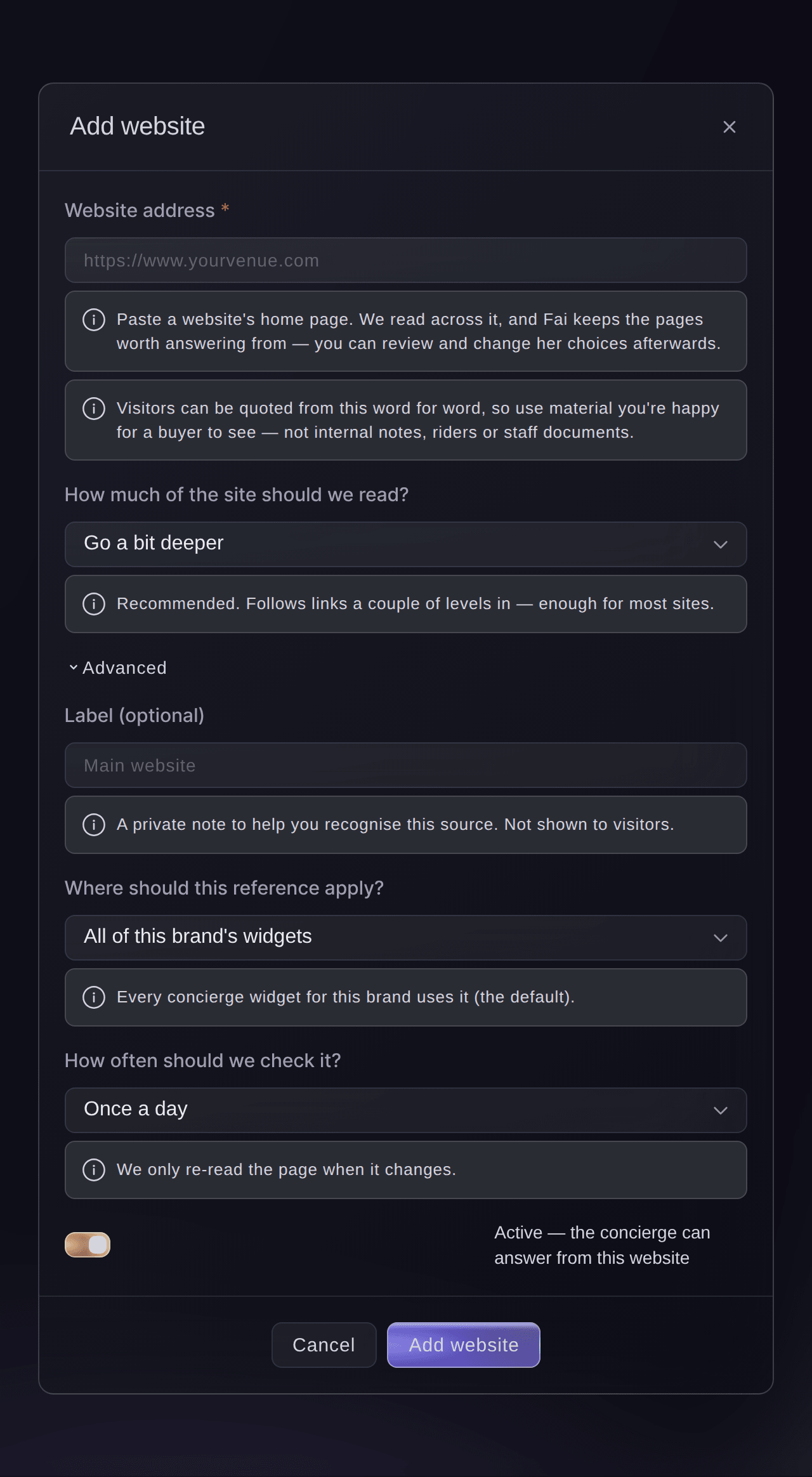Click the chevron arrow on the read-depth select

click(721, 544)
